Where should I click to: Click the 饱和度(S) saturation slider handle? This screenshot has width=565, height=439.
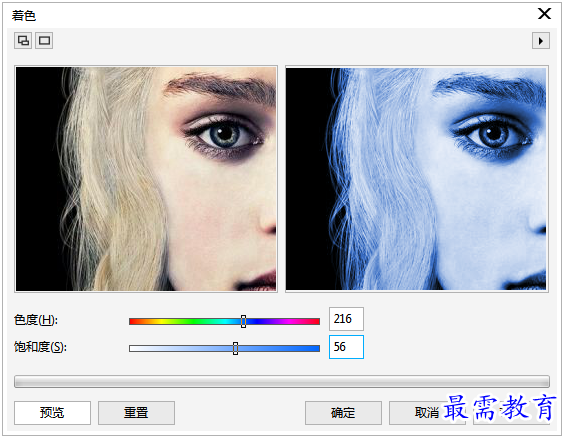coord(235,348)
